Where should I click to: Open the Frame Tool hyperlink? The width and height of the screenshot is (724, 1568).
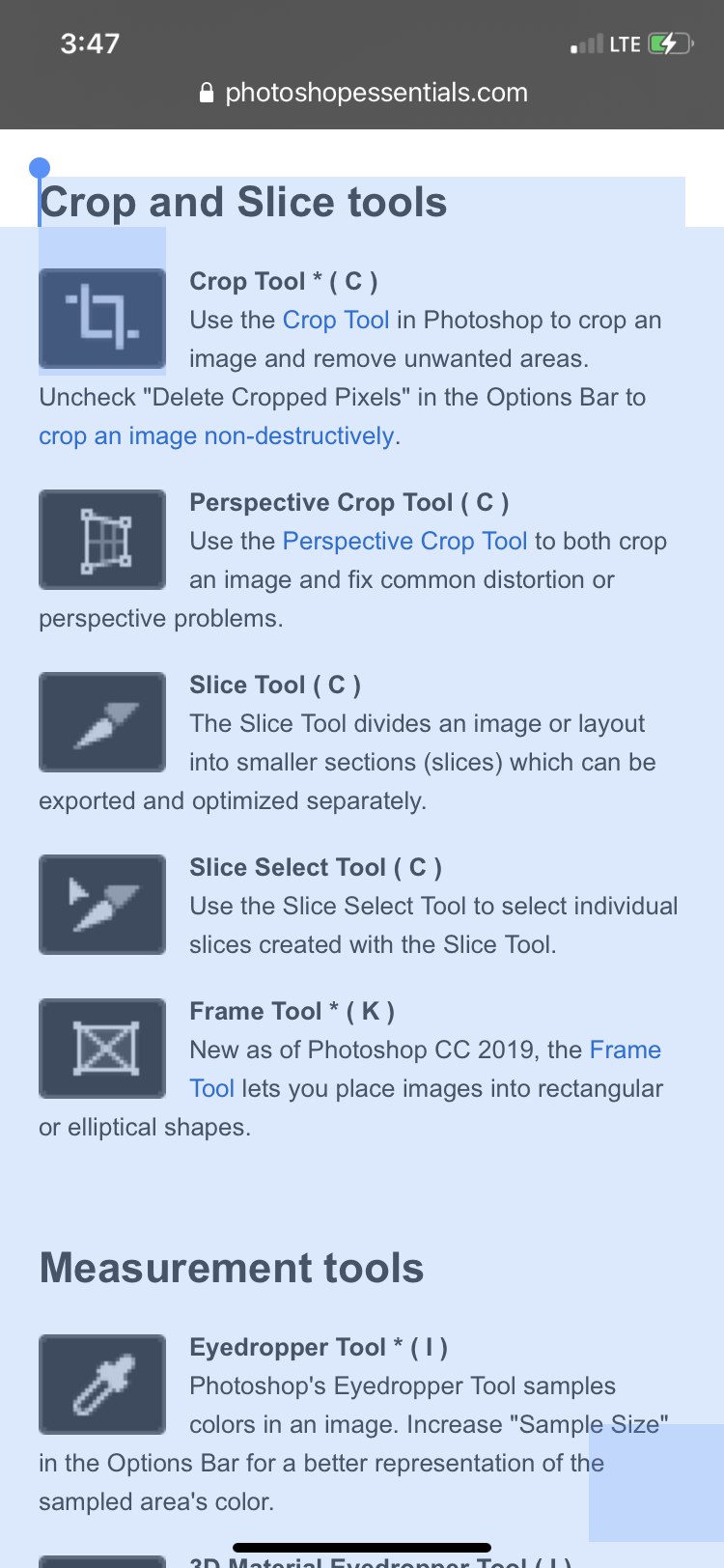coord(426,1069)
